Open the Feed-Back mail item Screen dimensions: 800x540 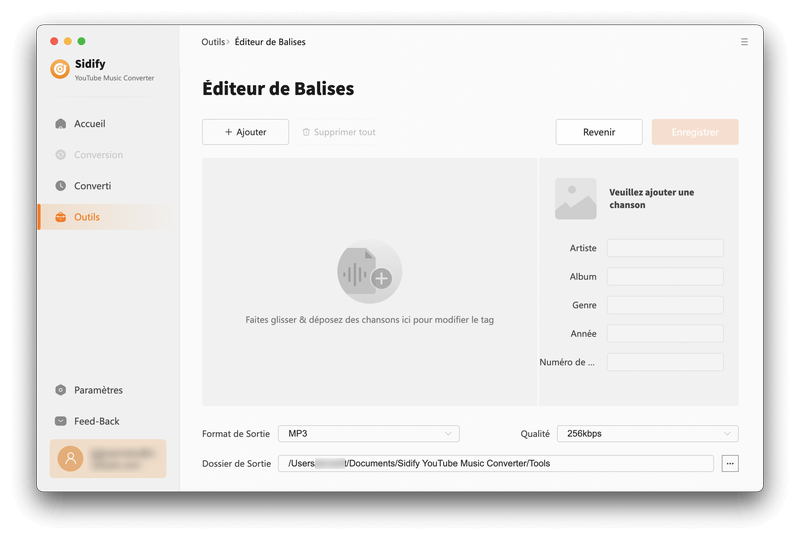coord(96,421)
